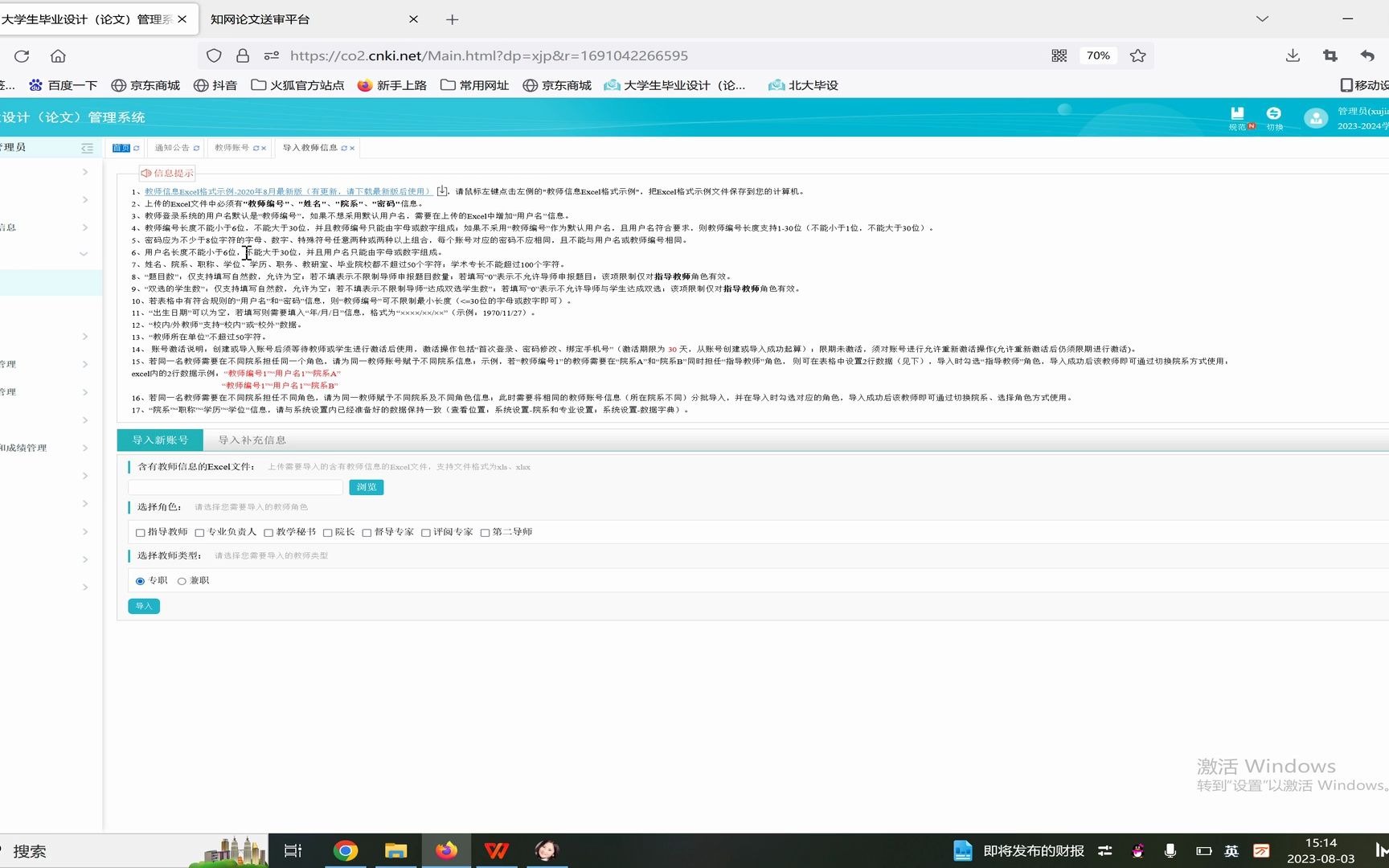Expand the collapsed sidebar menu chevron near 成绩管理
This screenshot has width=1389, height=868.
pyautogui.click(x=84, y=448)
